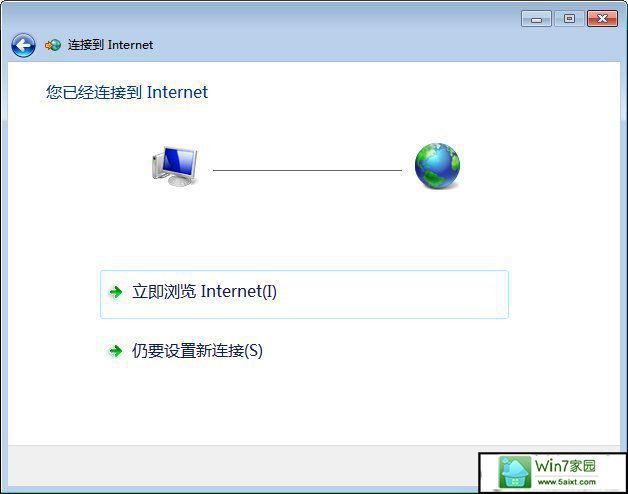Select the Earth globe icon

coord(437,166)
